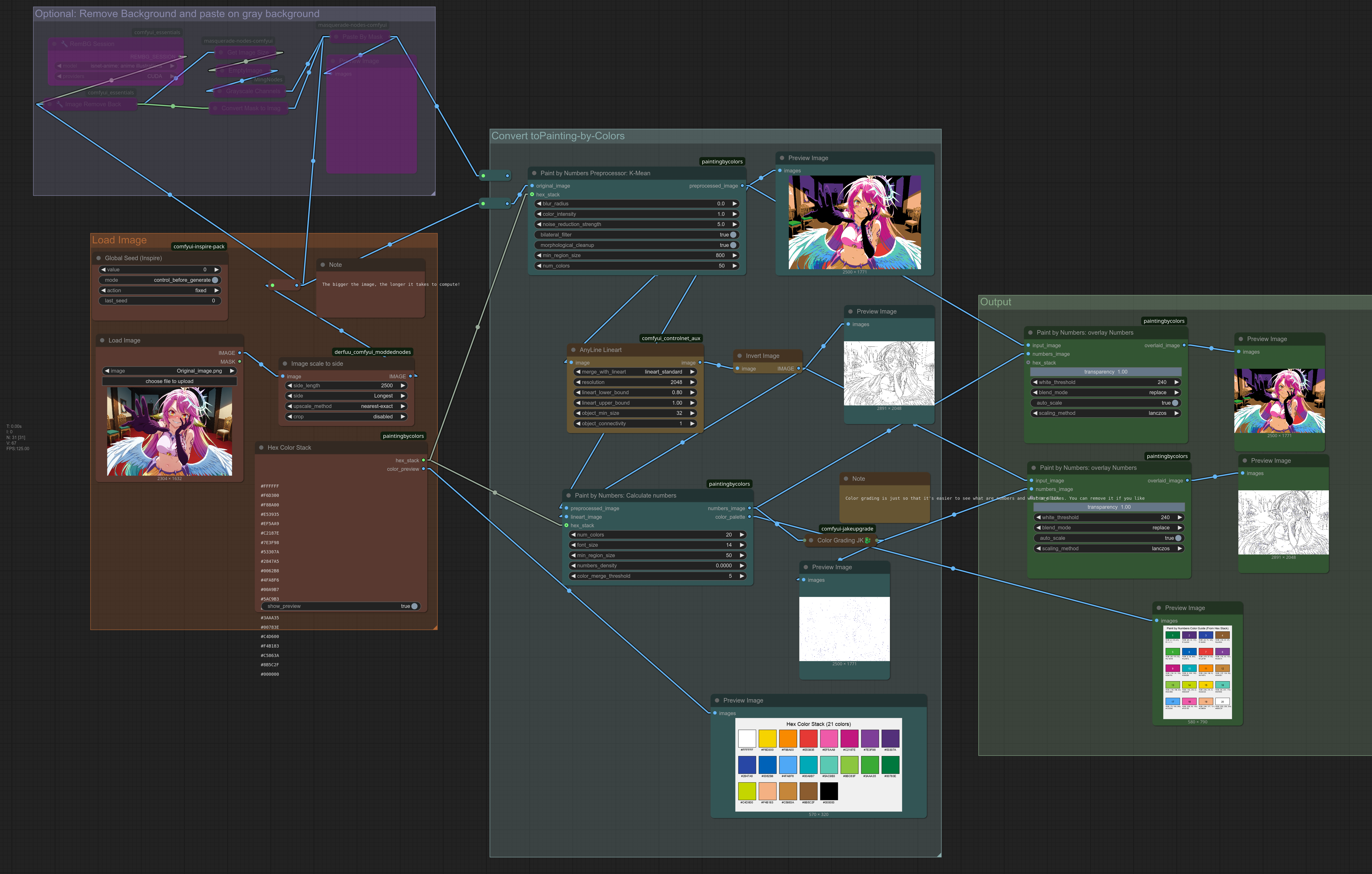Viewport: 1372px width, 874px height.
Task: Expand the Color Grading JK node dot
Action: point(811,540)
